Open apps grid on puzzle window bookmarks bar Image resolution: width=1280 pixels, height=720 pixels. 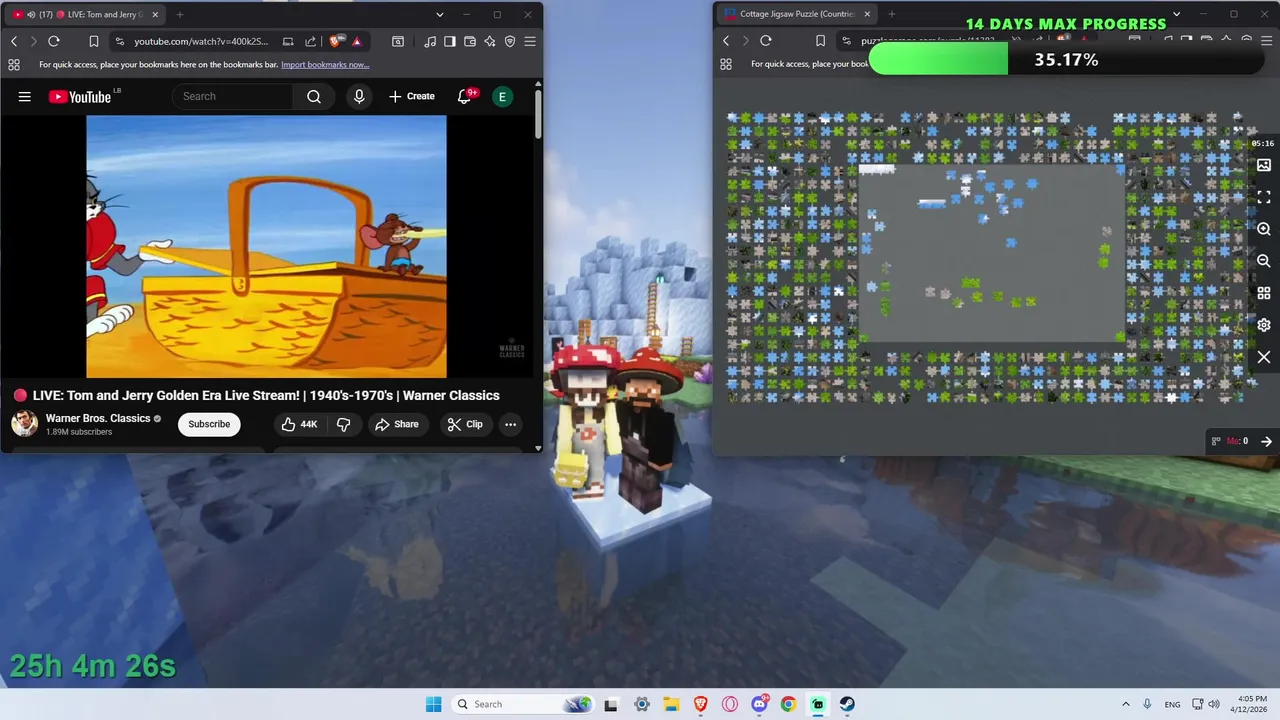click(726, 64)
